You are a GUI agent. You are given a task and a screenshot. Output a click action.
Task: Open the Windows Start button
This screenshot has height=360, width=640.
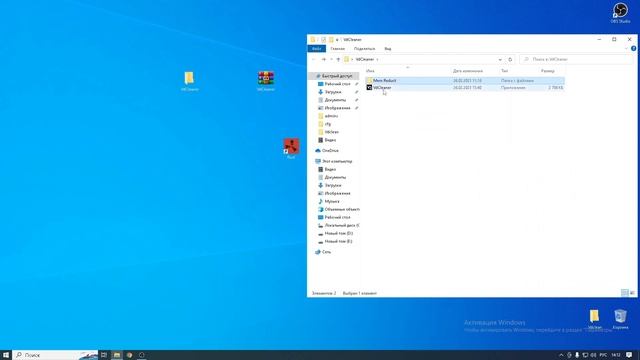6,355
